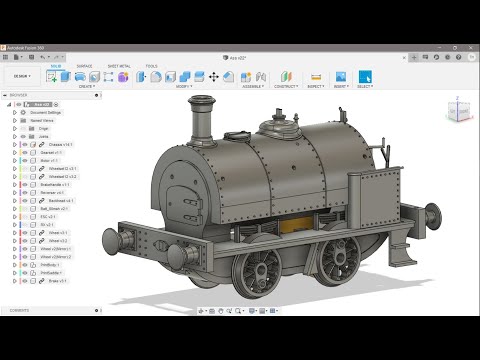Open the Viewports layout icon
Screen dimensions: 480x360
click(272, 311)
